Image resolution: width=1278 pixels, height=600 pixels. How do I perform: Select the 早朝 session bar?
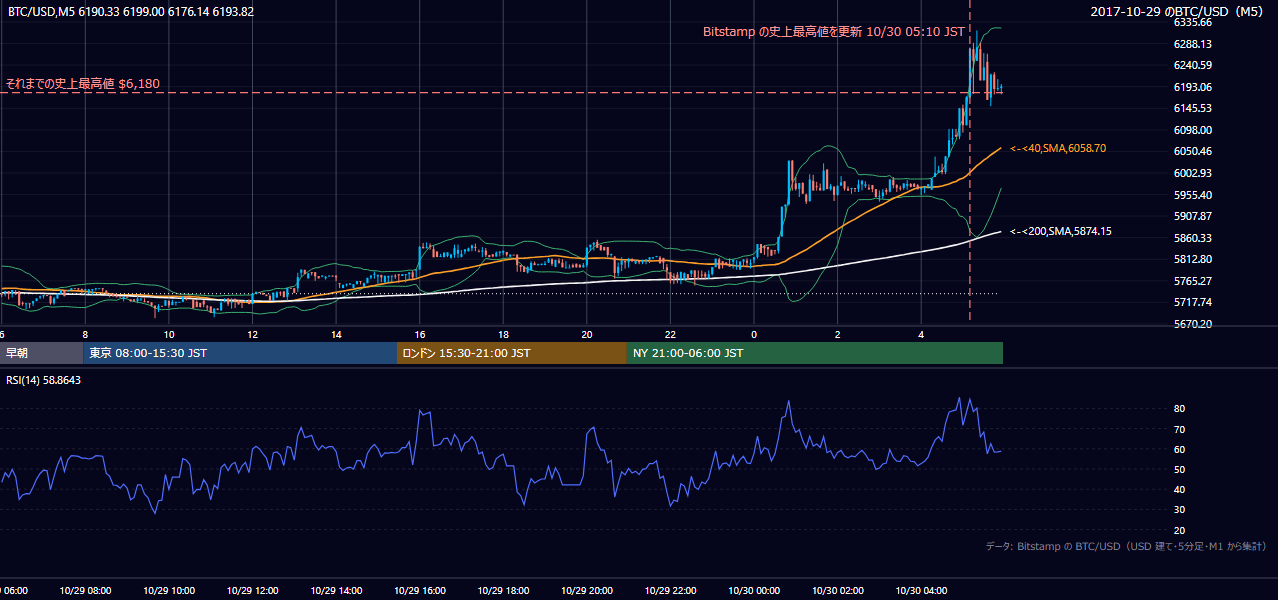(x=42, y=353)
